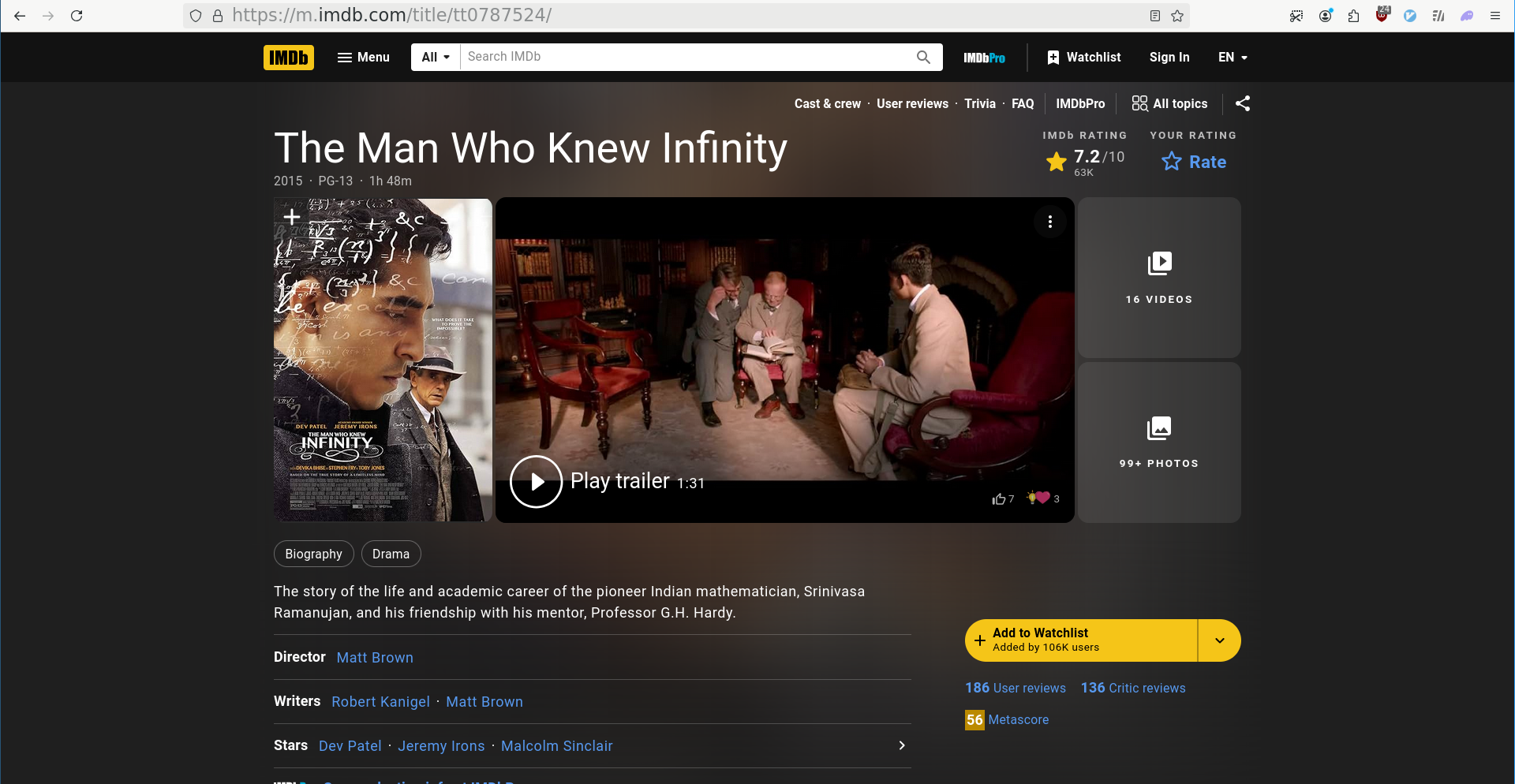Click the share icon
1515x784 pixels.
tap(1243, 103)
